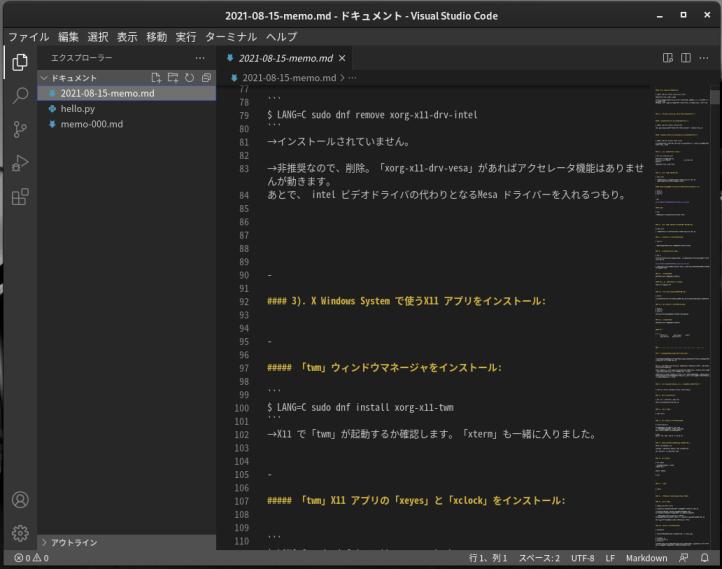Open the Source Control view icon

(19, 129)
